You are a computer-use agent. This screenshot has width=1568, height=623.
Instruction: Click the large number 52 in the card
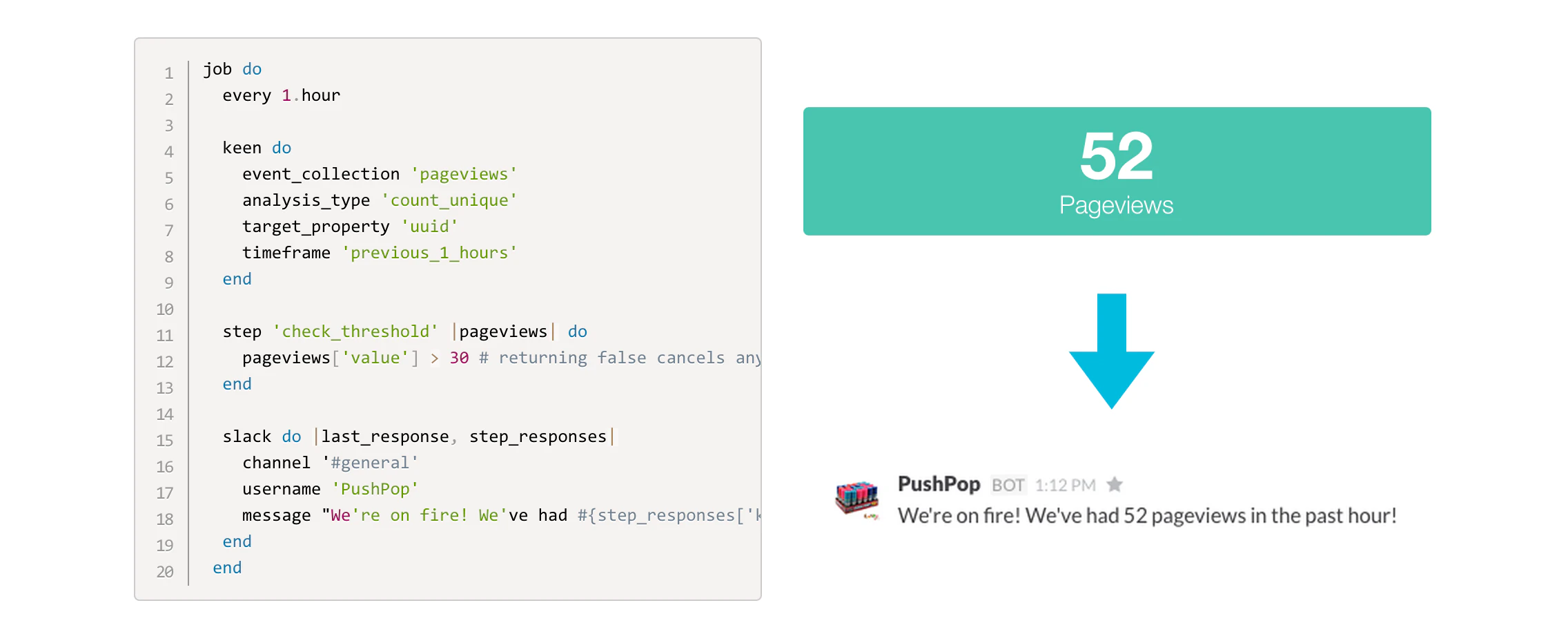(1116, 157)
